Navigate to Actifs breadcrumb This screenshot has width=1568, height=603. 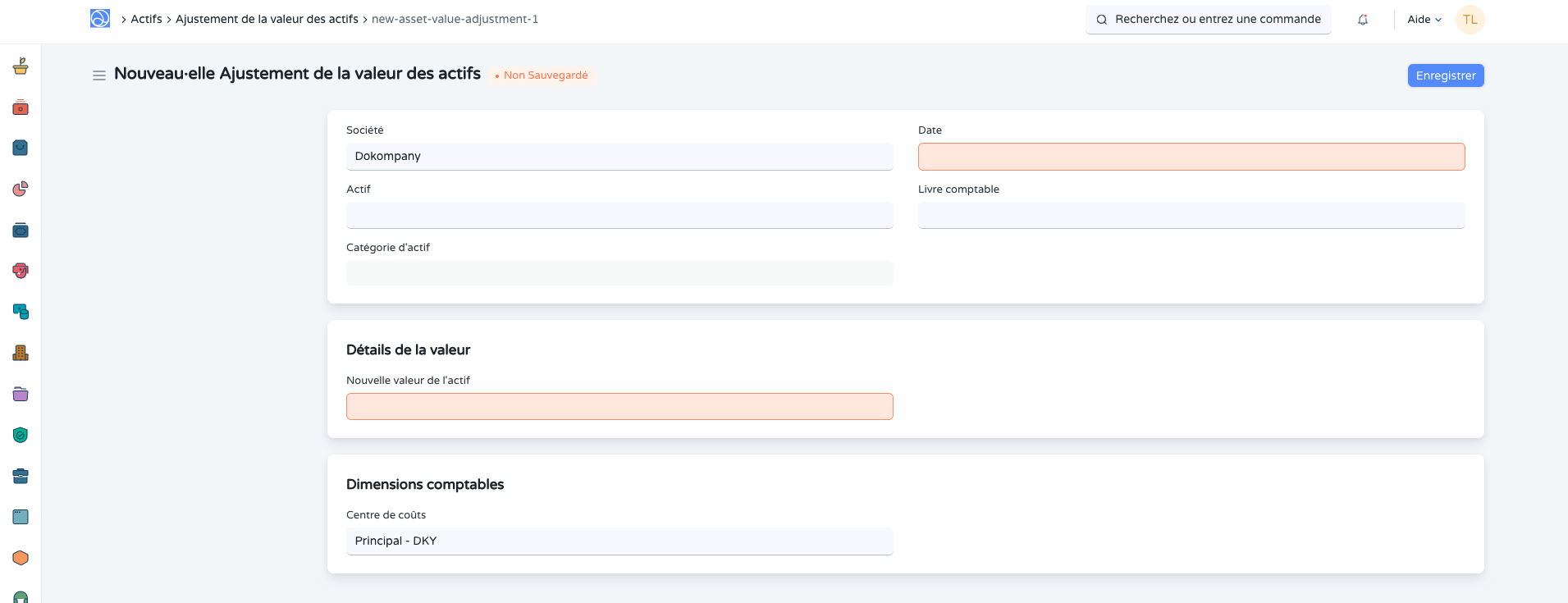coord(146,19)
